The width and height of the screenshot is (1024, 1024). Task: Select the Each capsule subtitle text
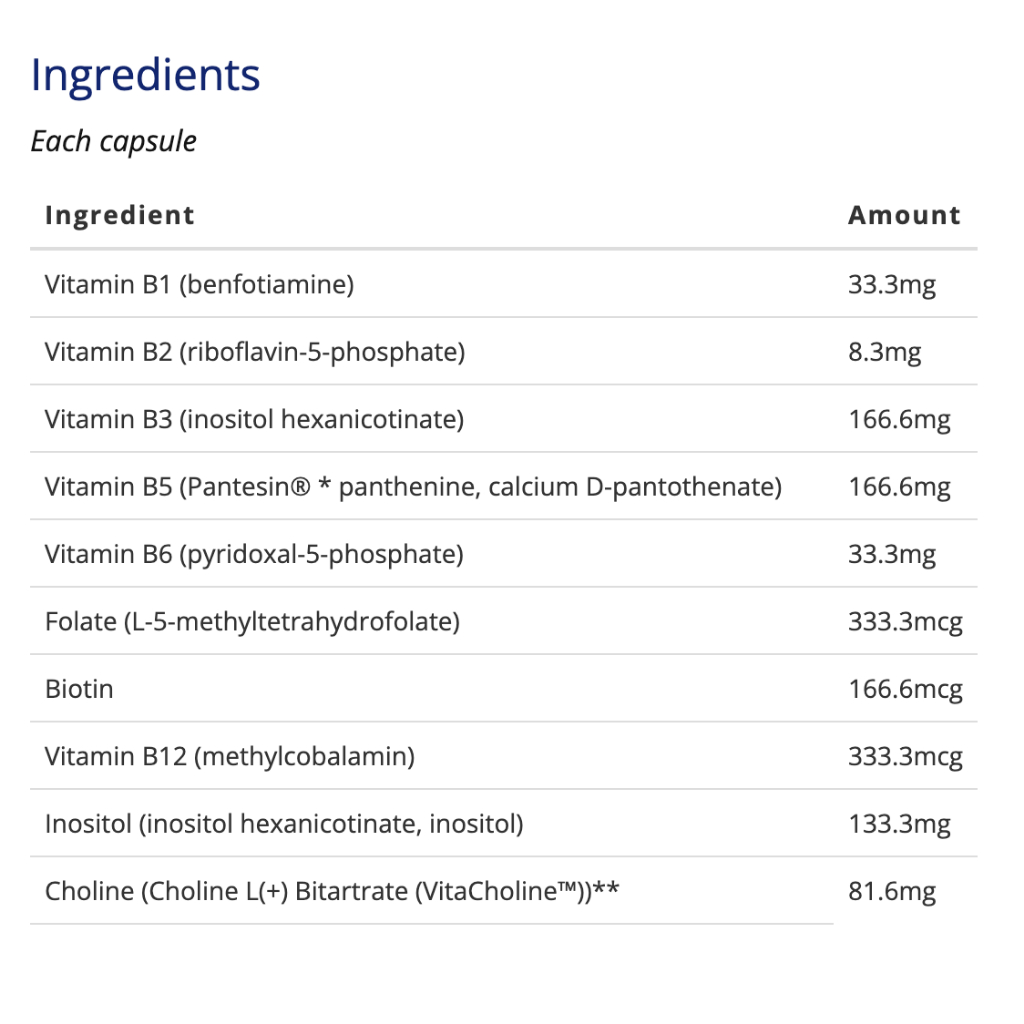click(x=114, y=142)
